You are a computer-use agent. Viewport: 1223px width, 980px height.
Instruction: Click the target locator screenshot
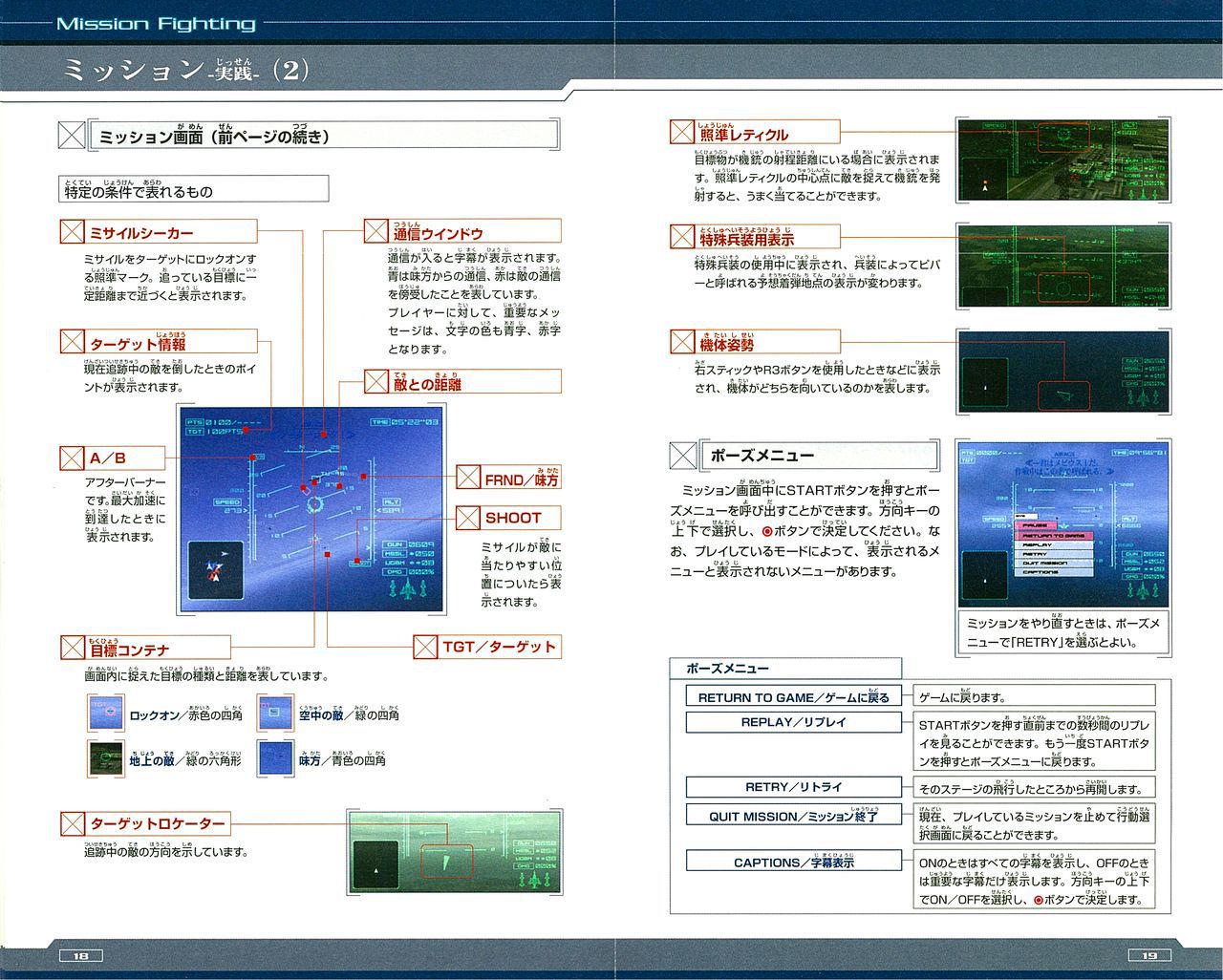(457, 854)
